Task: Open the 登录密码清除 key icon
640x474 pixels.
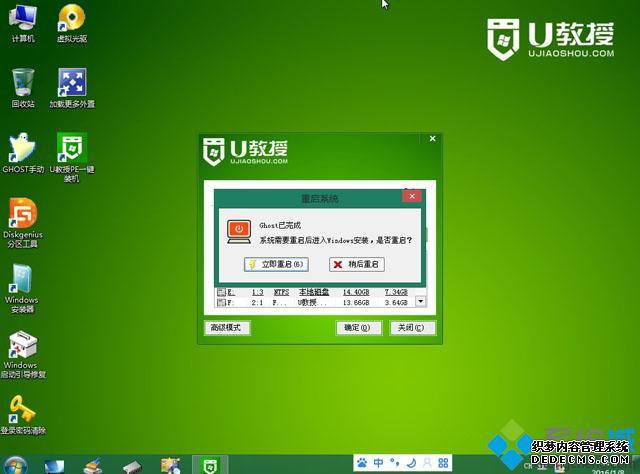Action: [23, 414]
